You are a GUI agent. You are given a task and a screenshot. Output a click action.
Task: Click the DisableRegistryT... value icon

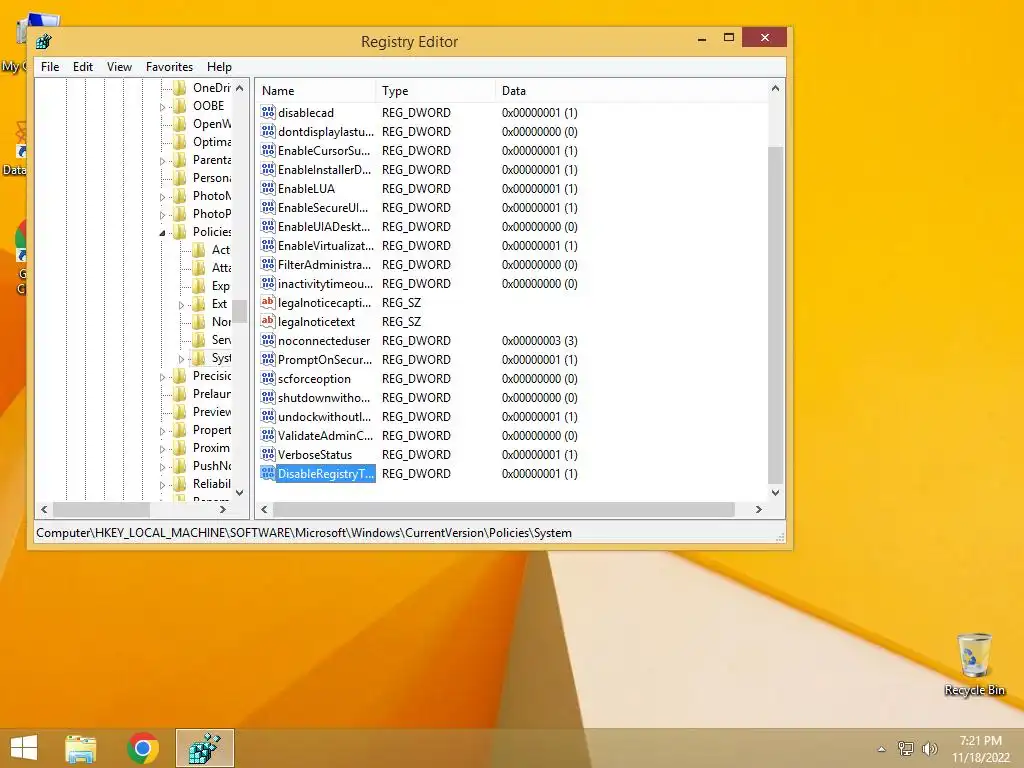point(268,473)
